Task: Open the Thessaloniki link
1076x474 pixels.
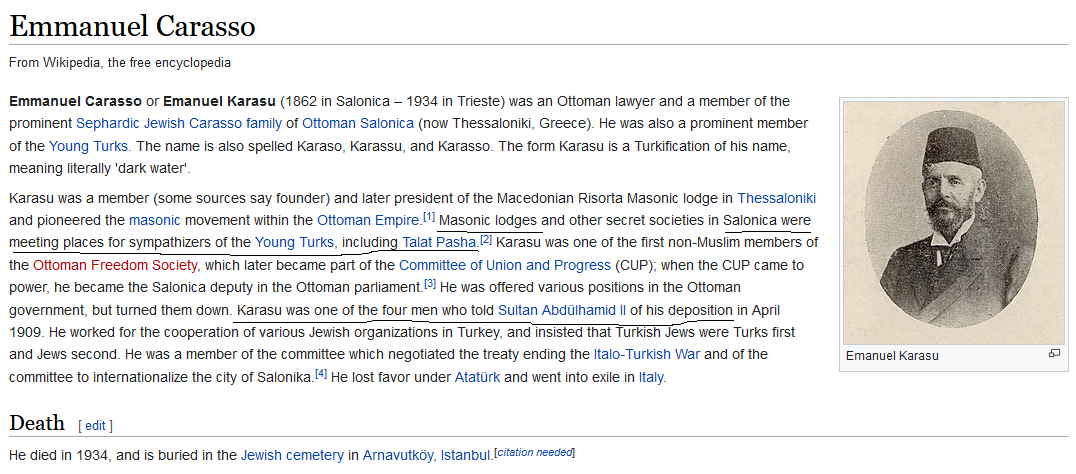Action: click(x=776, y=198)
